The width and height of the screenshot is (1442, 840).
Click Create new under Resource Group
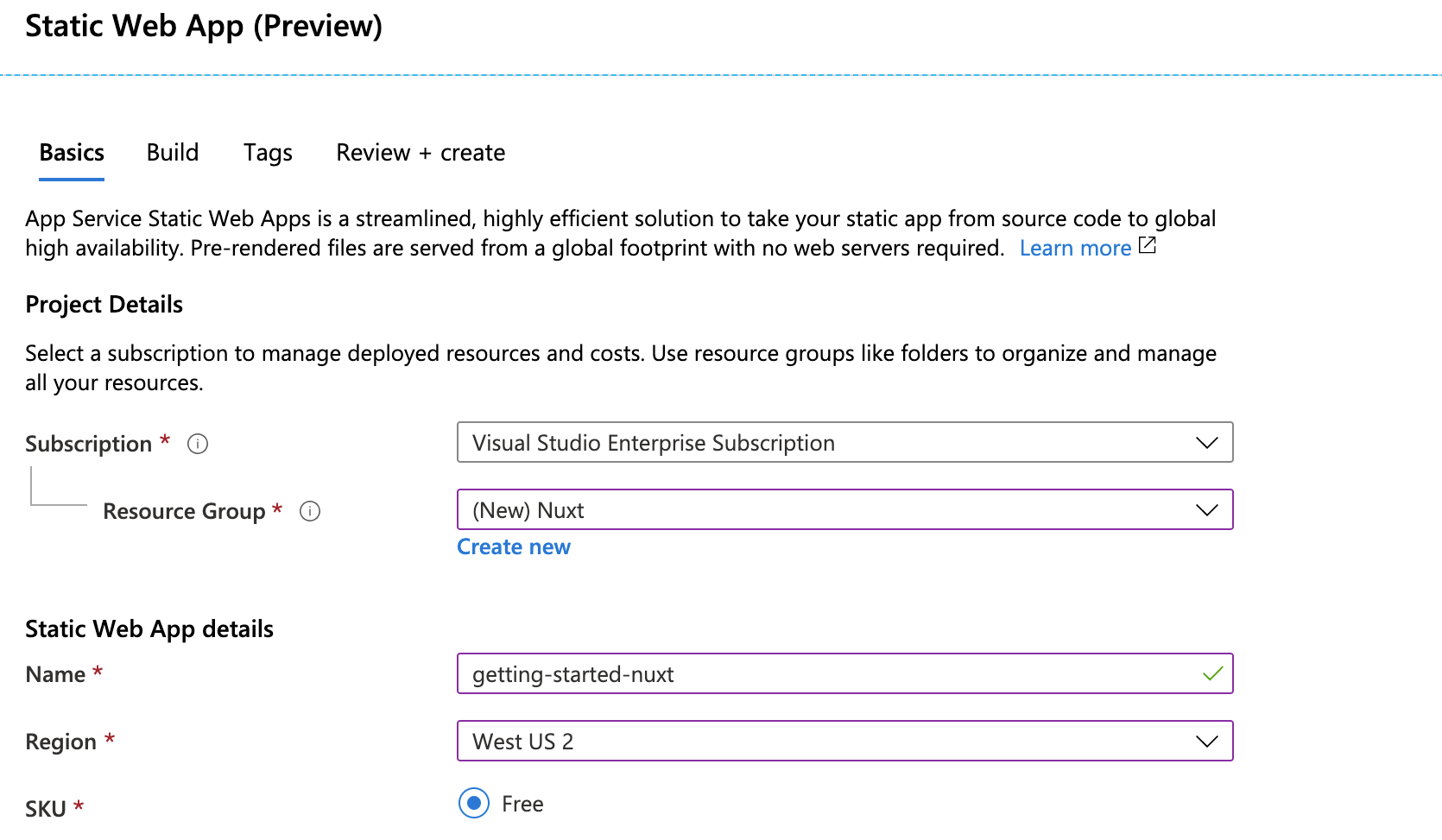514,546
